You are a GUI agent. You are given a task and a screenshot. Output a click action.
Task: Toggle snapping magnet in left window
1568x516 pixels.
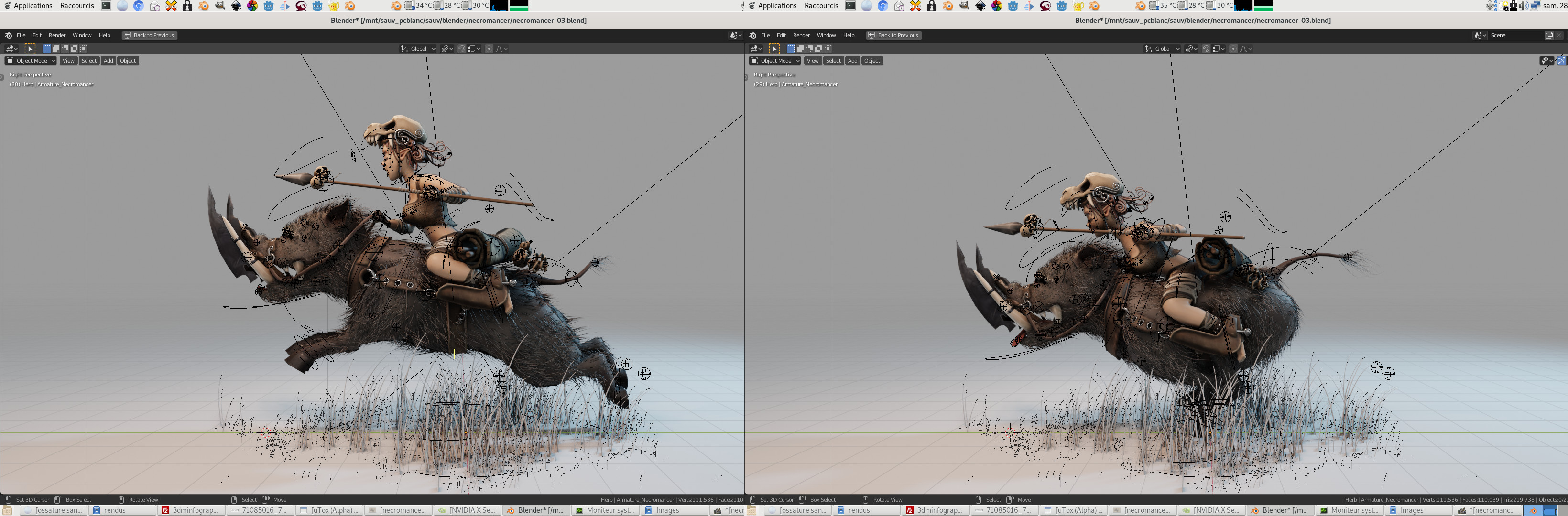click(461, 49)
